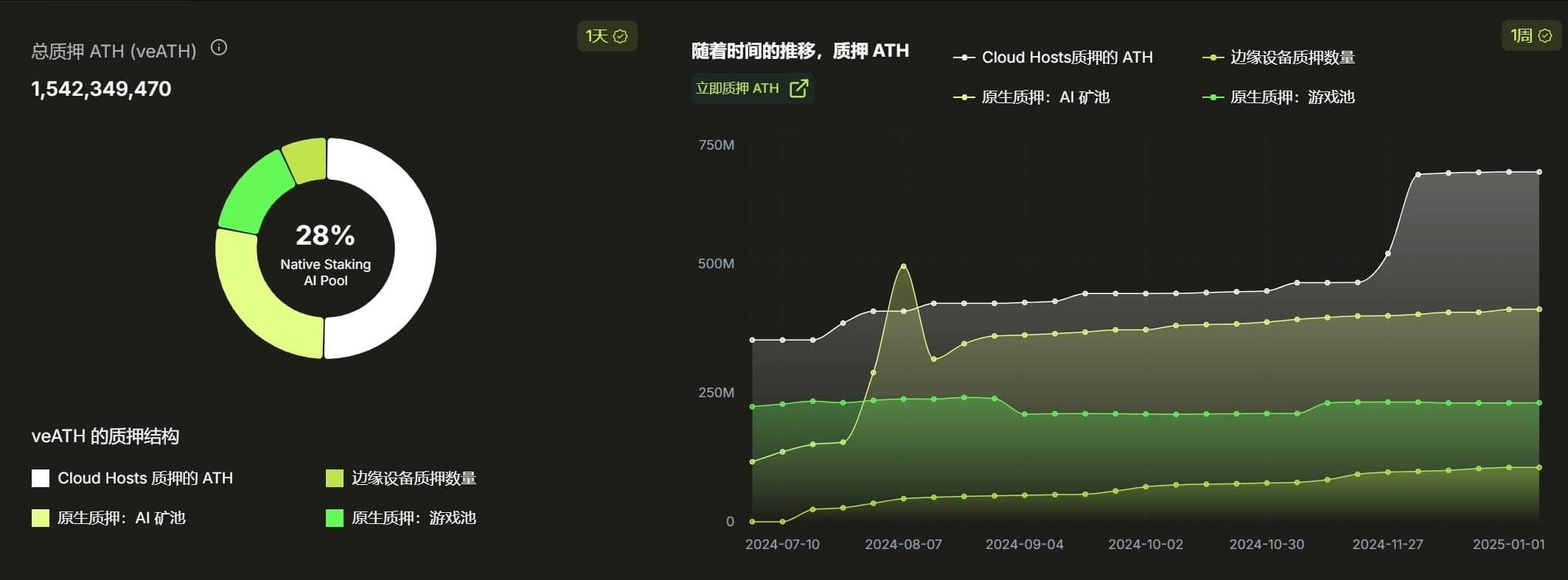Click the 2025-01-01 x-axis date label

tap(1508, 545)
